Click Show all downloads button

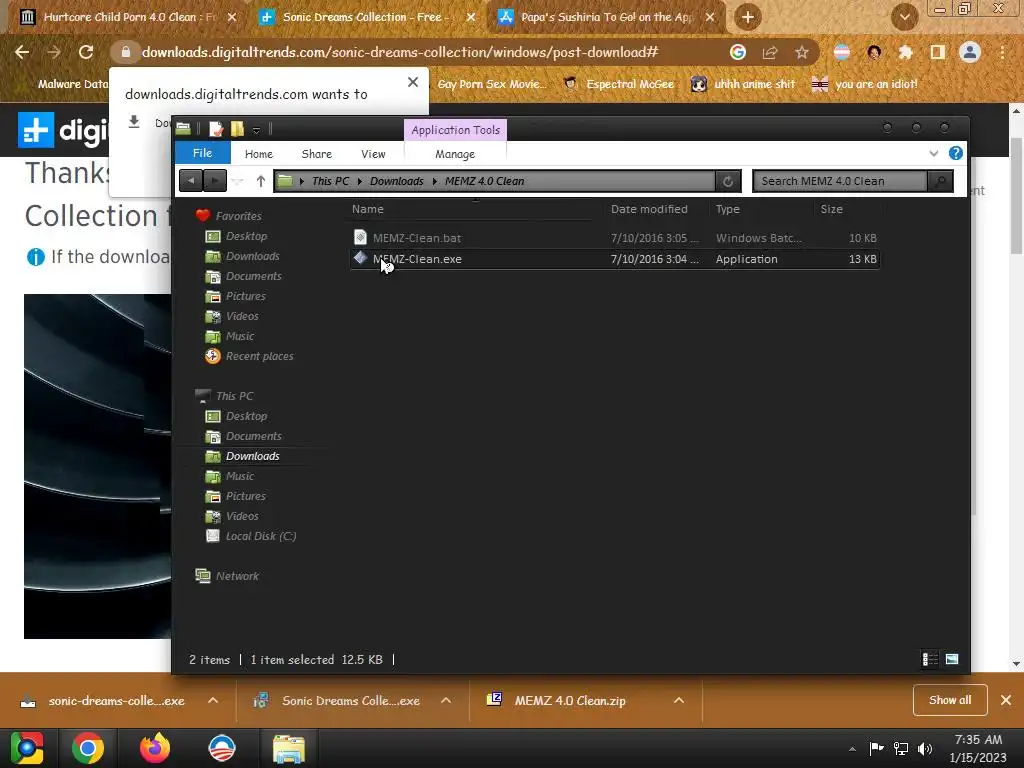[x=950, y=700]
